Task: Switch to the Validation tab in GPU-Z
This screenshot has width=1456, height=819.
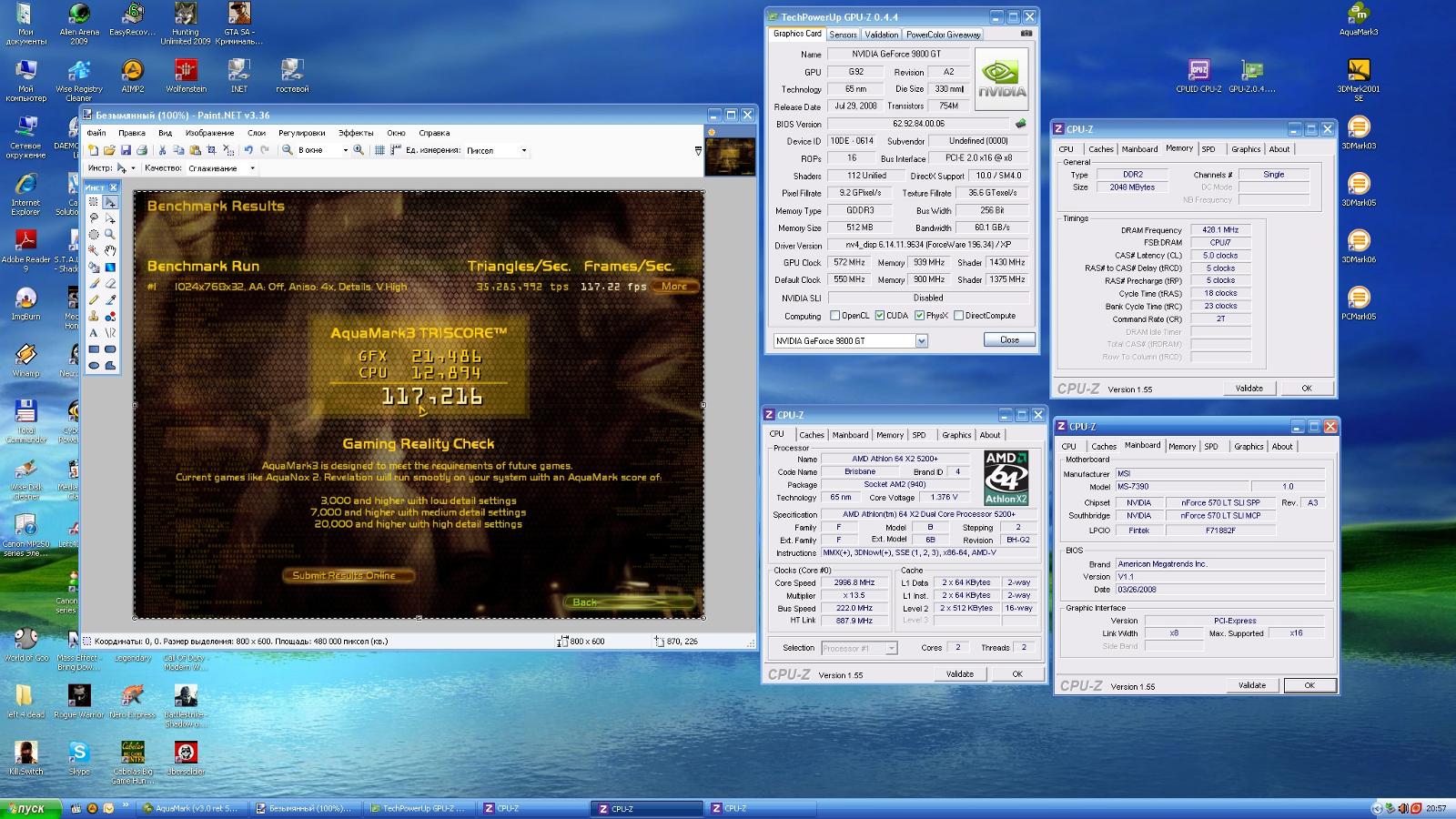Action: point(881,35)
